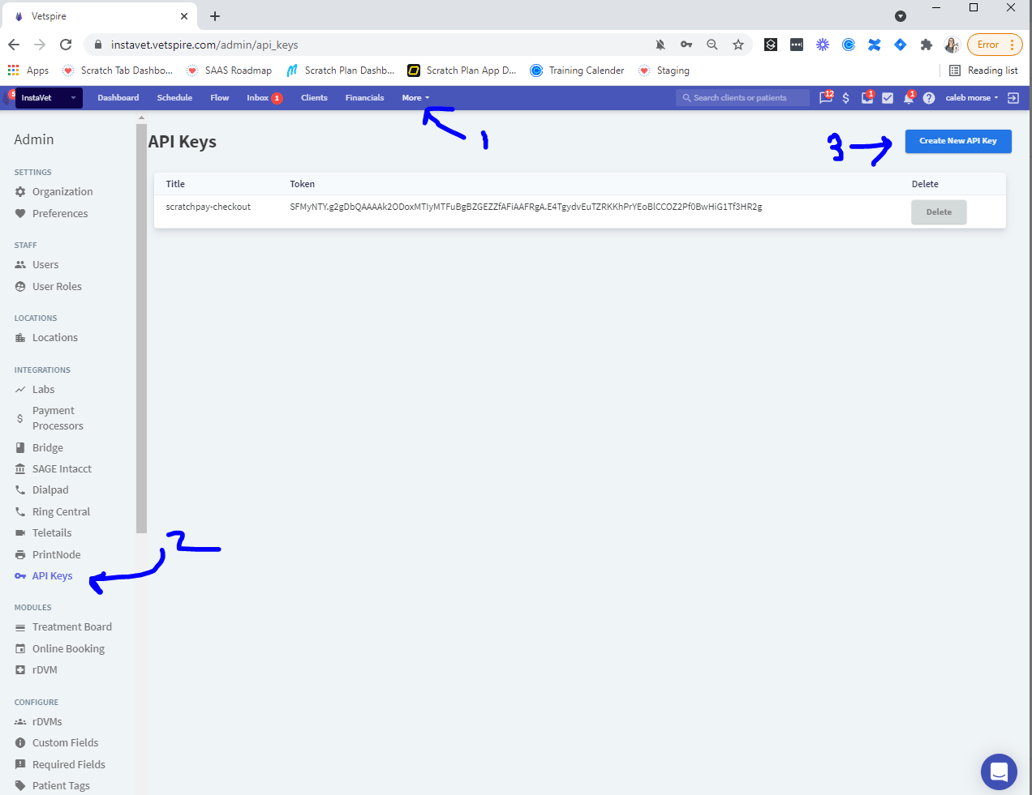Open the messages icon showing 12 notifications
The image size is (1032, 795).
pyautogui.click(x=823, y=97)
